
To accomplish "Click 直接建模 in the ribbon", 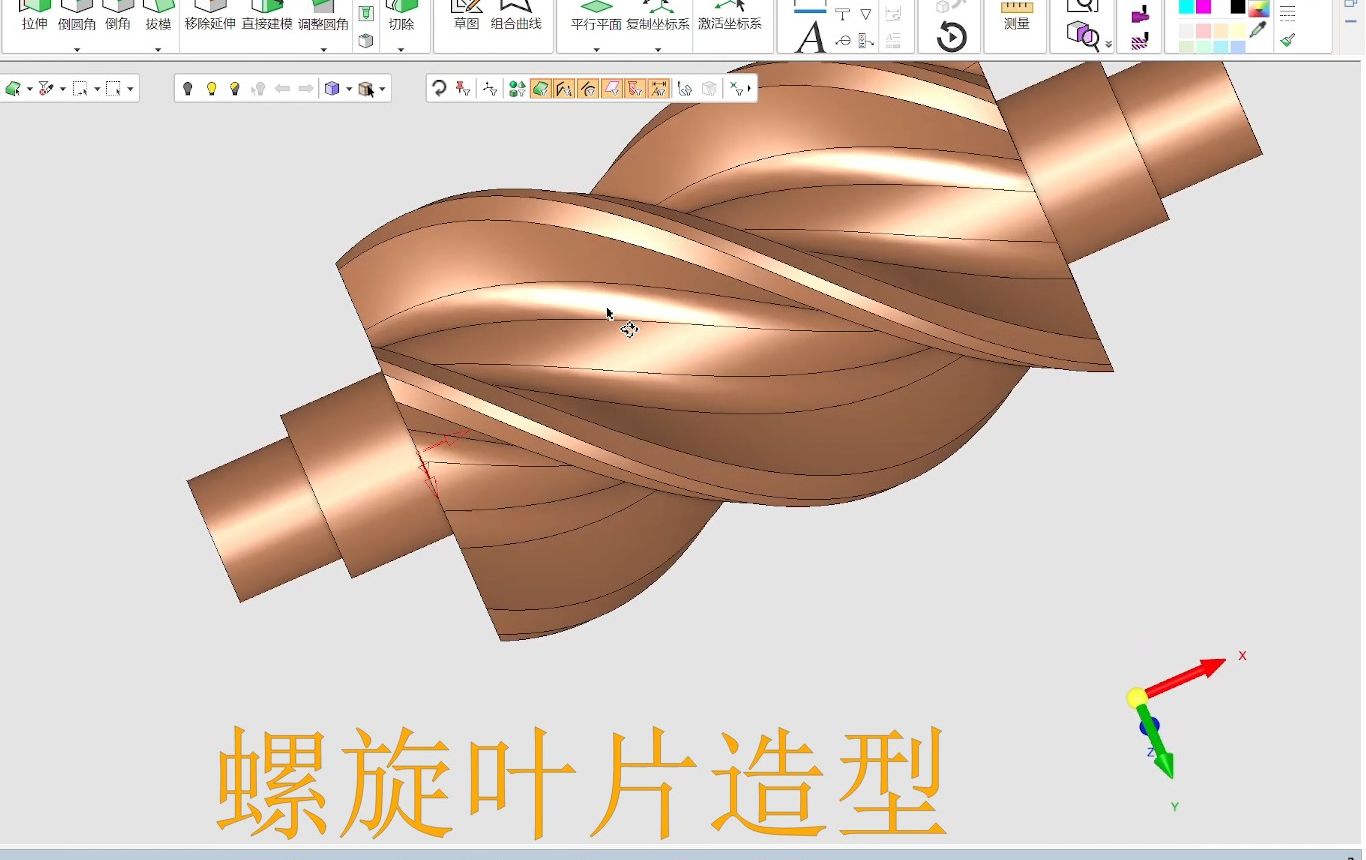I will (x=267, y=22).
